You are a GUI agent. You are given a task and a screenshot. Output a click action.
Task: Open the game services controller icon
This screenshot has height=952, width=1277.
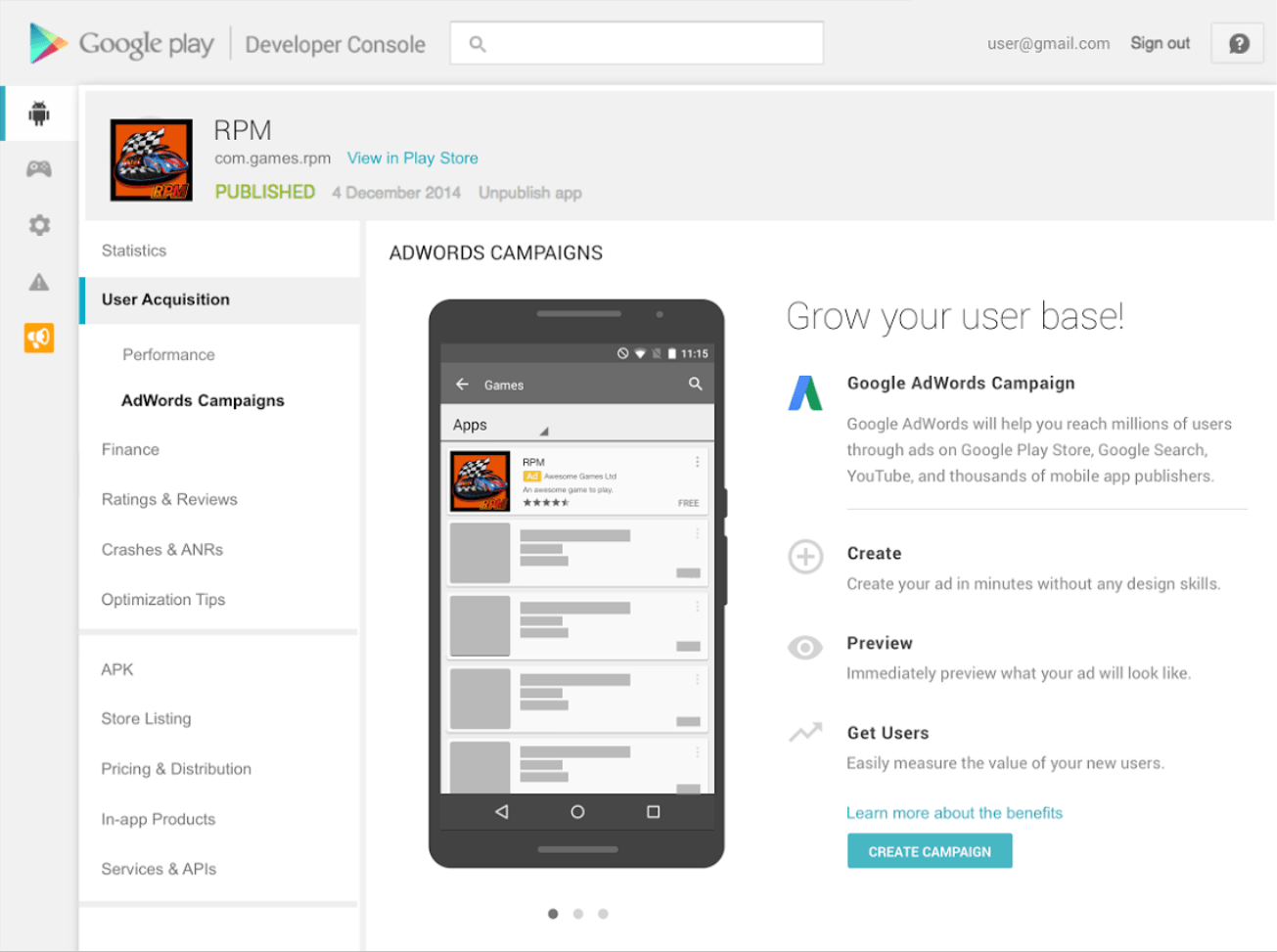coord(39,169)
